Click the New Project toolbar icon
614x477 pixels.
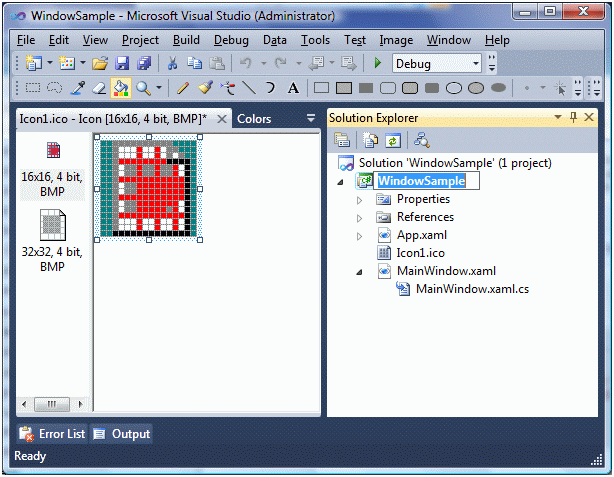34,63
